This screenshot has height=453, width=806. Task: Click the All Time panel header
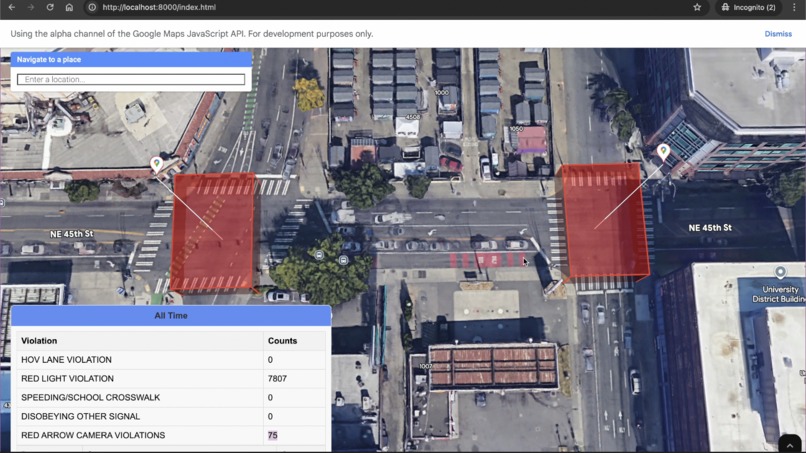(x=171, y=316)
